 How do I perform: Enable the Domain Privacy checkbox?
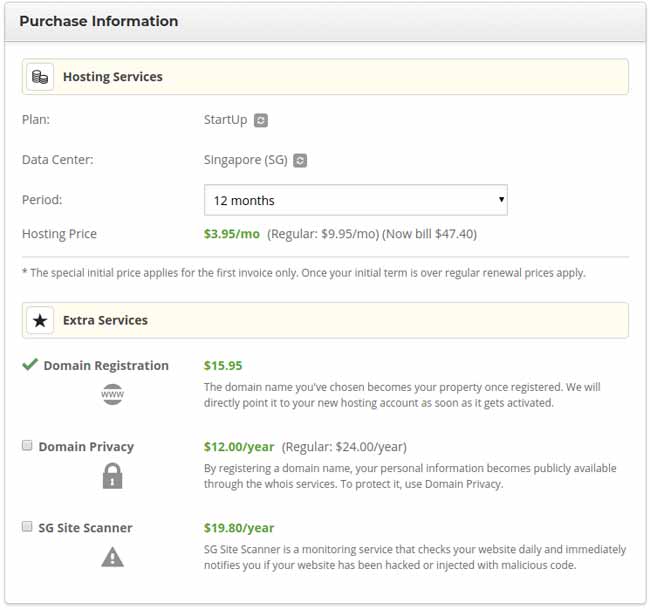click(27, 445)
